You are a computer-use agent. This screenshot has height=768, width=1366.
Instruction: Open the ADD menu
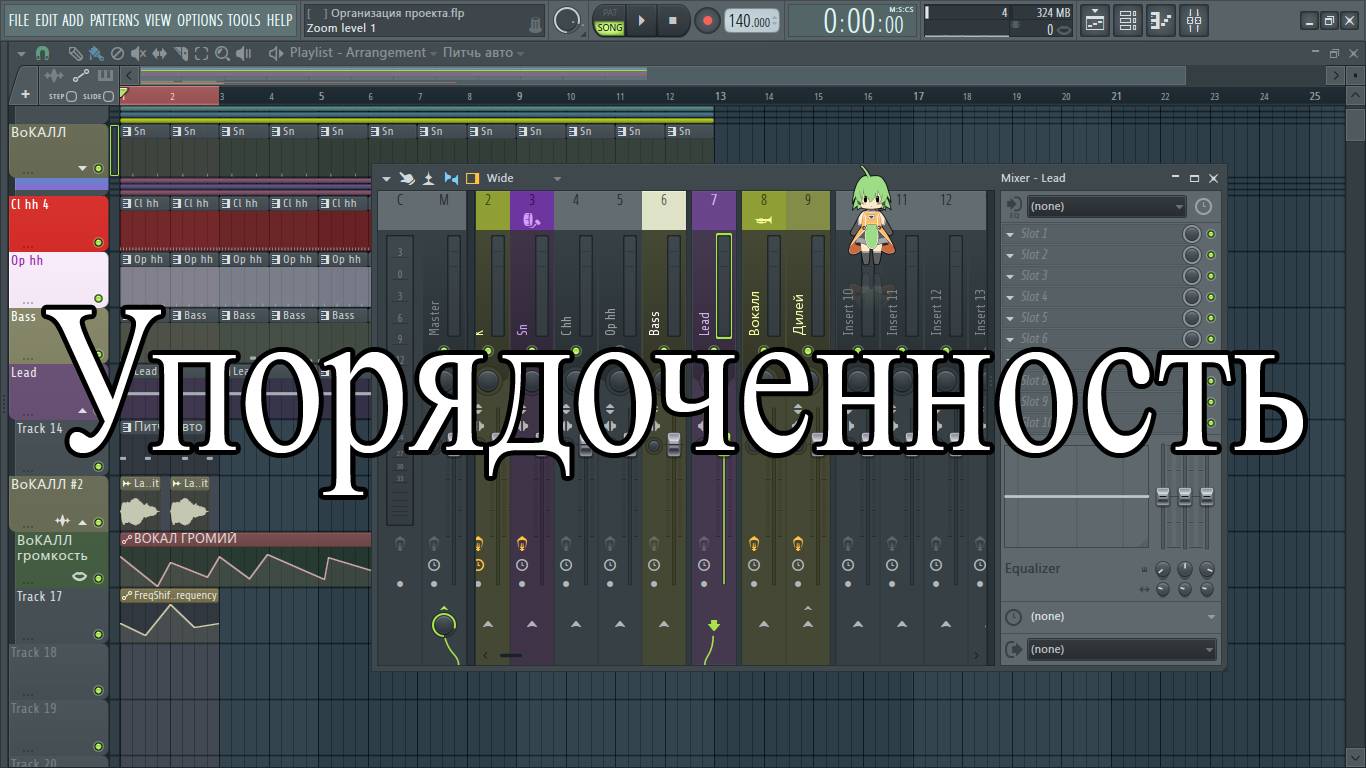point(73,20)
